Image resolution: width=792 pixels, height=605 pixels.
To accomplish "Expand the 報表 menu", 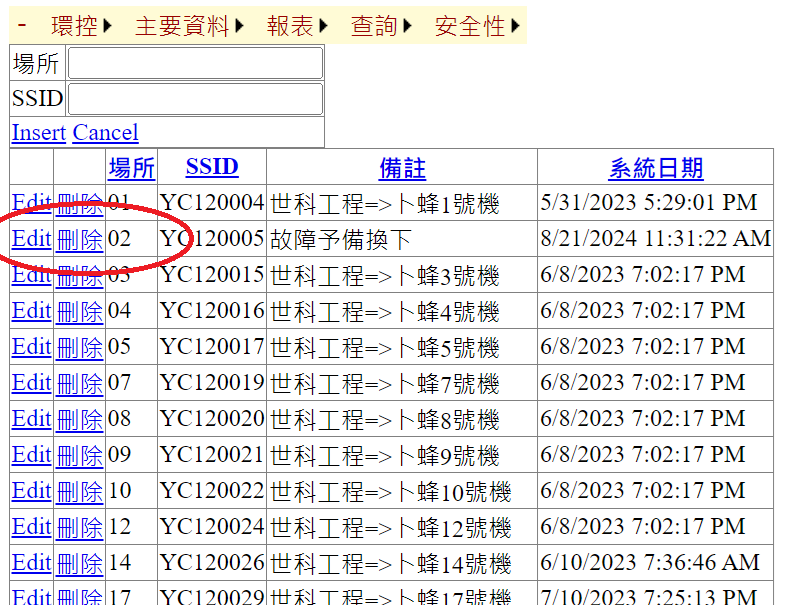I will (x=297, y=27).
